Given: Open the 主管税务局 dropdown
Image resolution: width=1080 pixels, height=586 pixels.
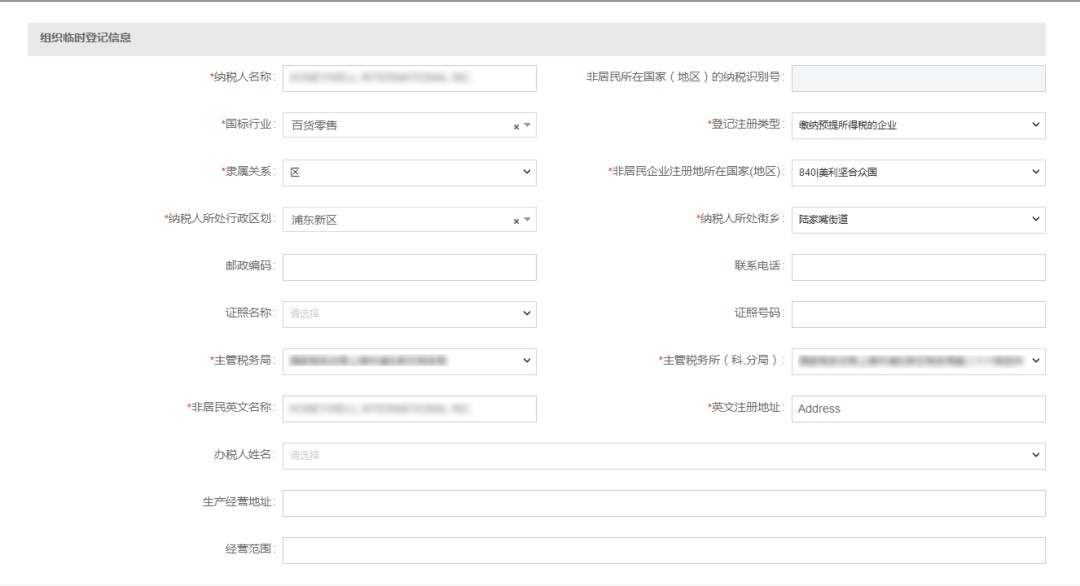Looking at the screenshot, I should (409, 361).
